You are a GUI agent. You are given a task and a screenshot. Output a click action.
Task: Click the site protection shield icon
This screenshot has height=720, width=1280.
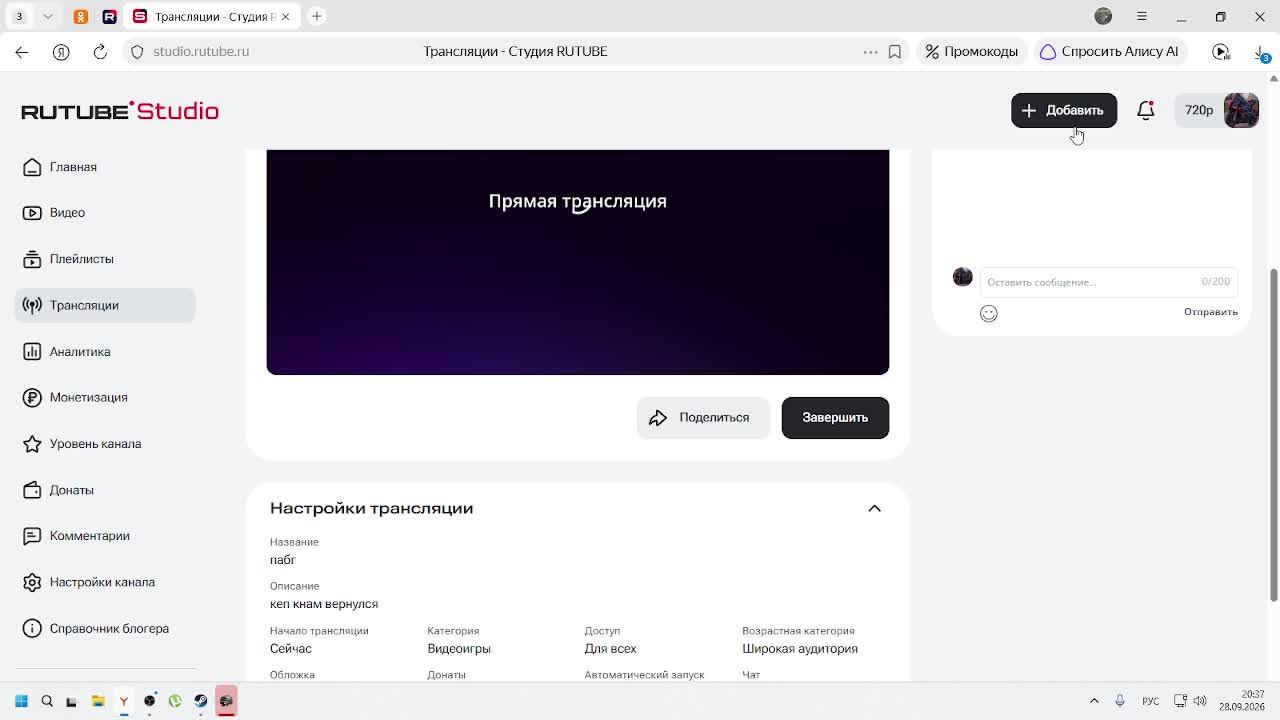coord(137,51)
